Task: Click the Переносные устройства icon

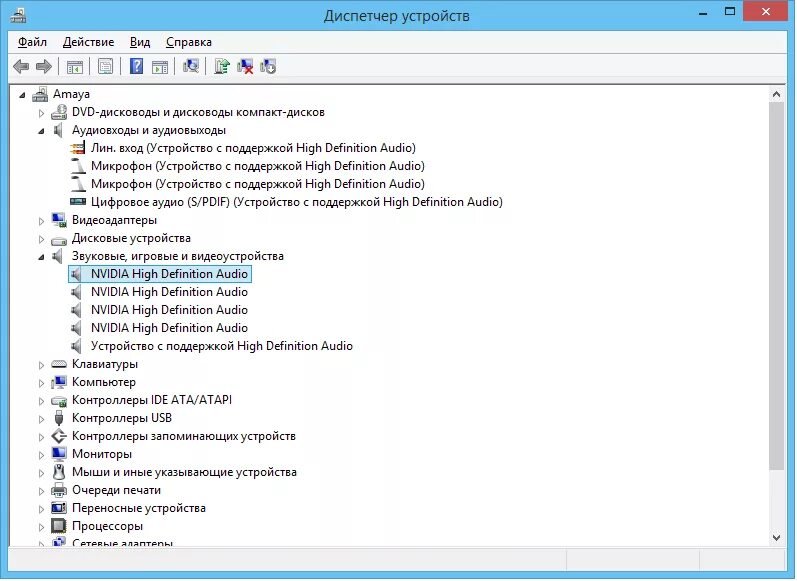Action: tap(59, 508)
